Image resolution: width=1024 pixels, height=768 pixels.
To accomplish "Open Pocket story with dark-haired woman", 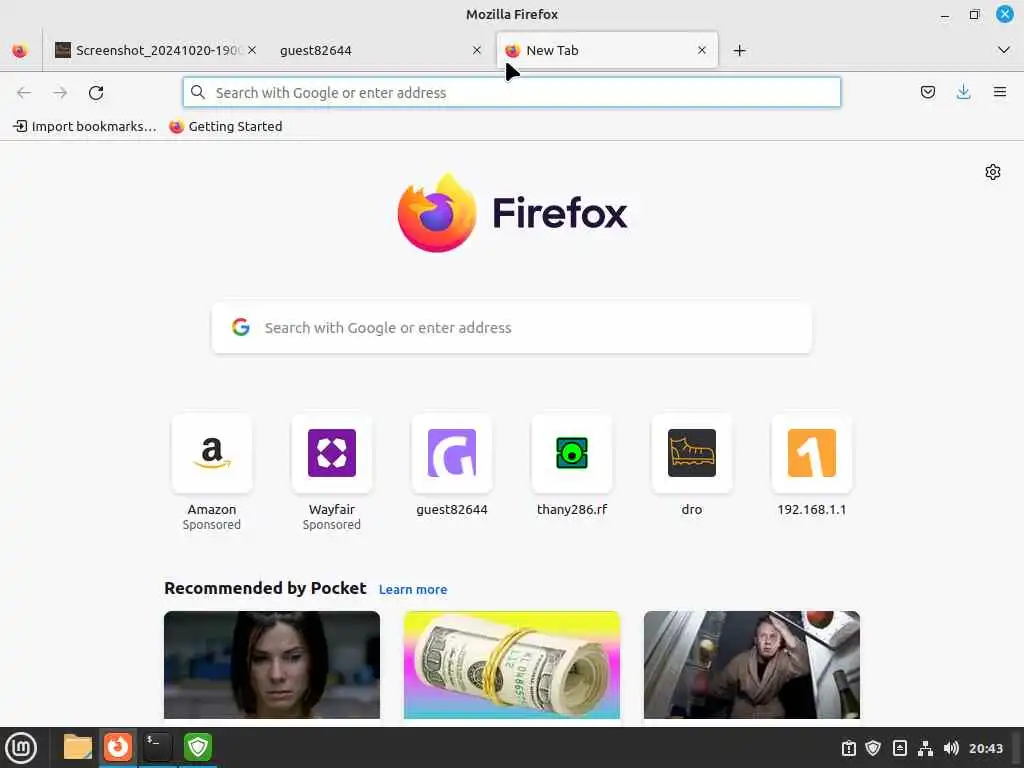I will 272,665.
